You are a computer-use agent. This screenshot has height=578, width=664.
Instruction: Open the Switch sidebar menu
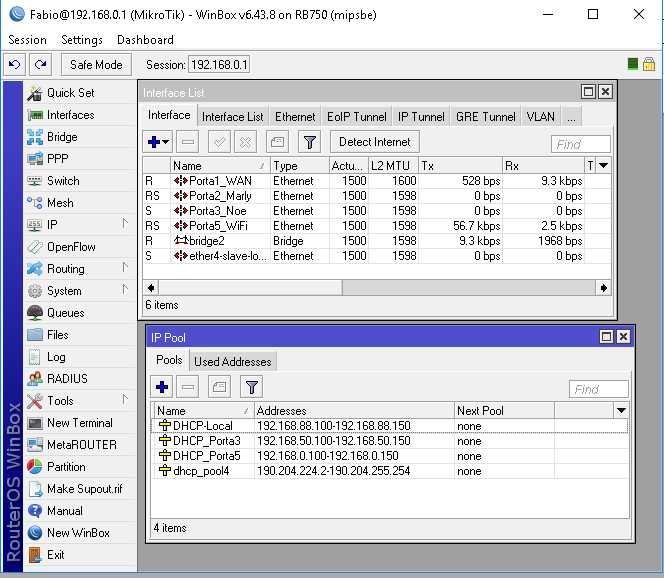click(80, 181)
